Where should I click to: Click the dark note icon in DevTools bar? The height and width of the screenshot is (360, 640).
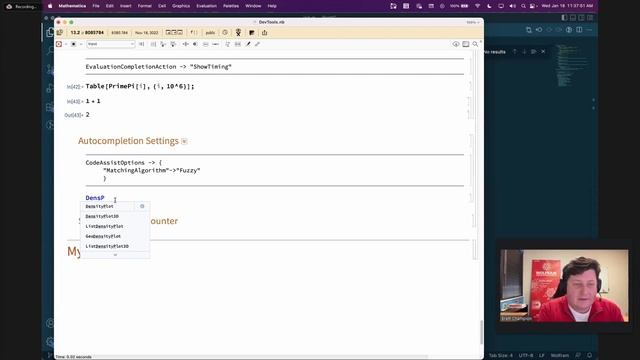click(x=252, y=33)
